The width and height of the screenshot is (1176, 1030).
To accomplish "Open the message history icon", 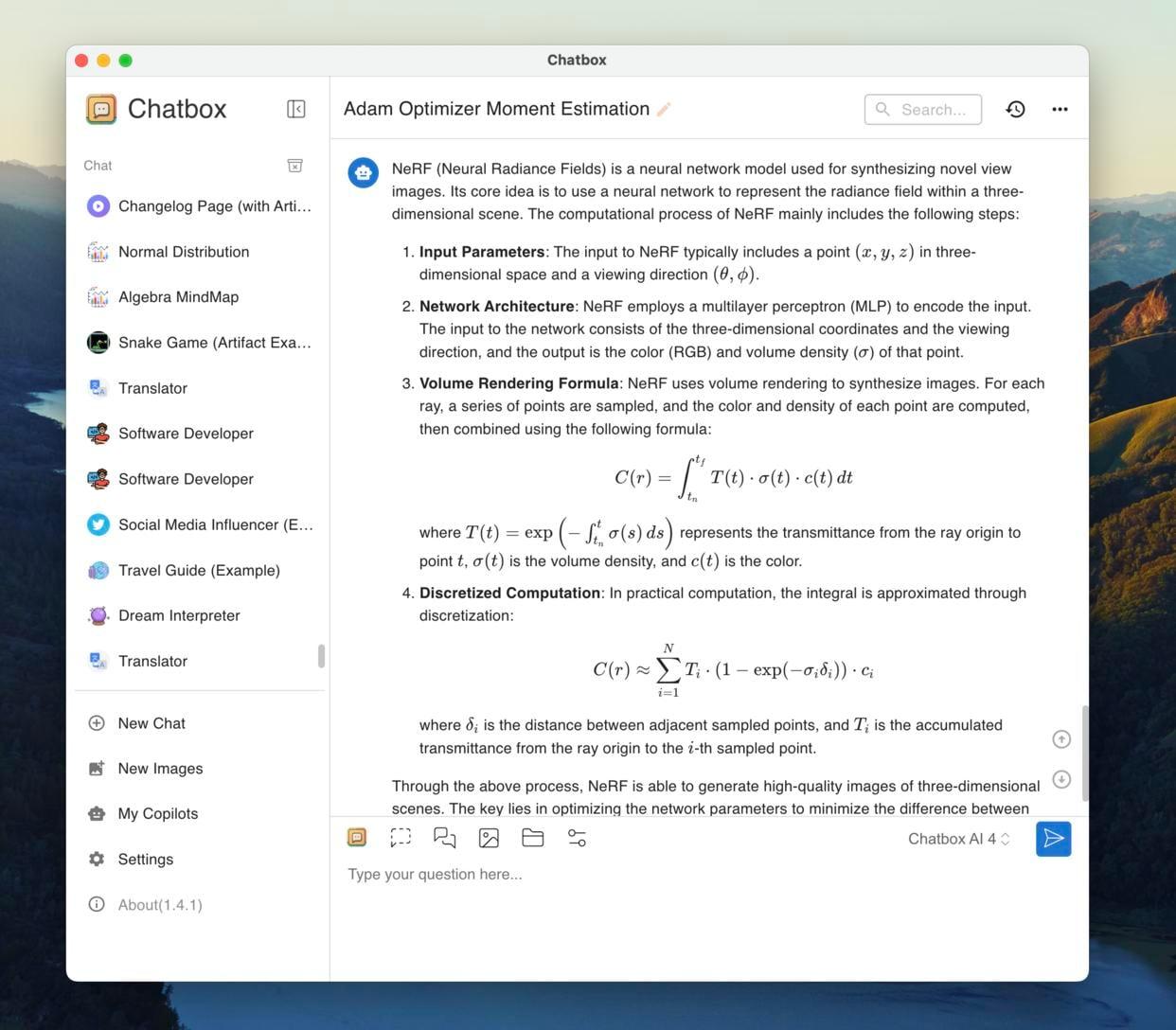I will pos(1015,109).
